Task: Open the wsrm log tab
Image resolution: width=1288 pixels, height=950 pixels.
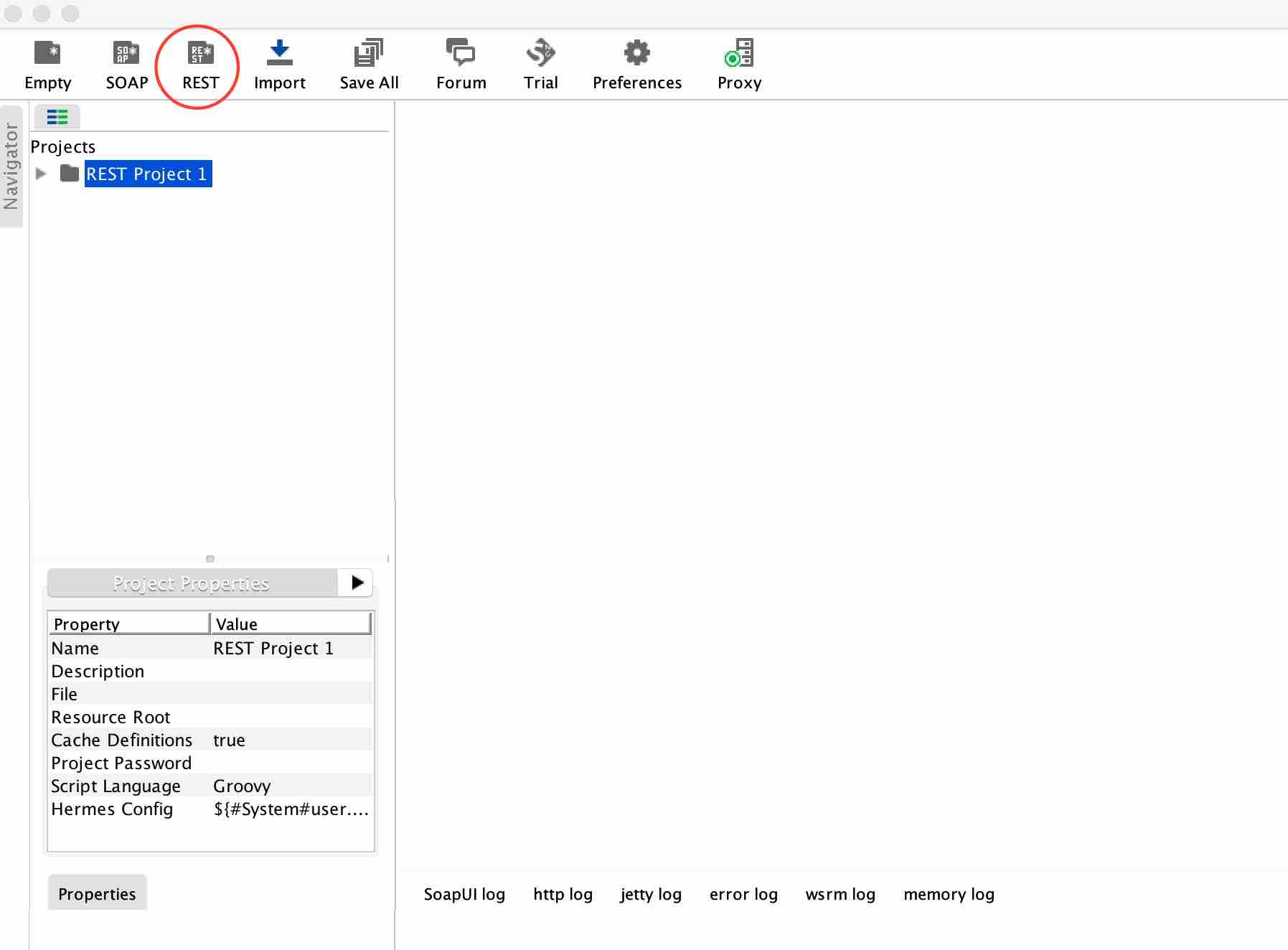Action: coord(840,894)
